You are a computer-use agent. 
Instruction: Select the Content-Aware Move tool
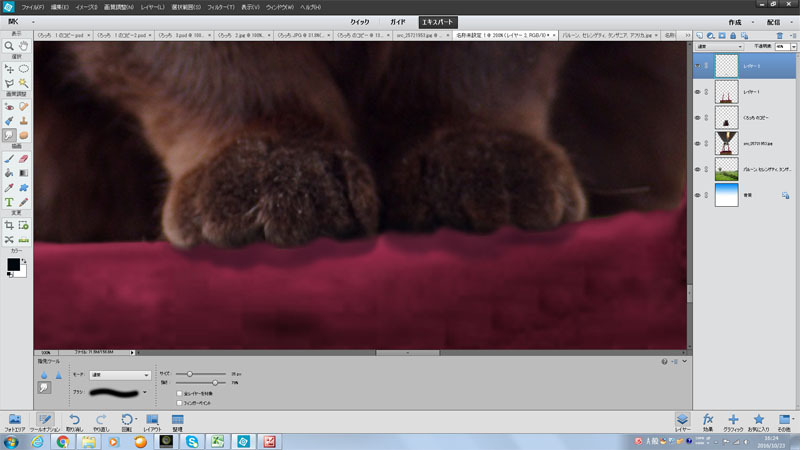pyautogui.click(x=9, y=239)
